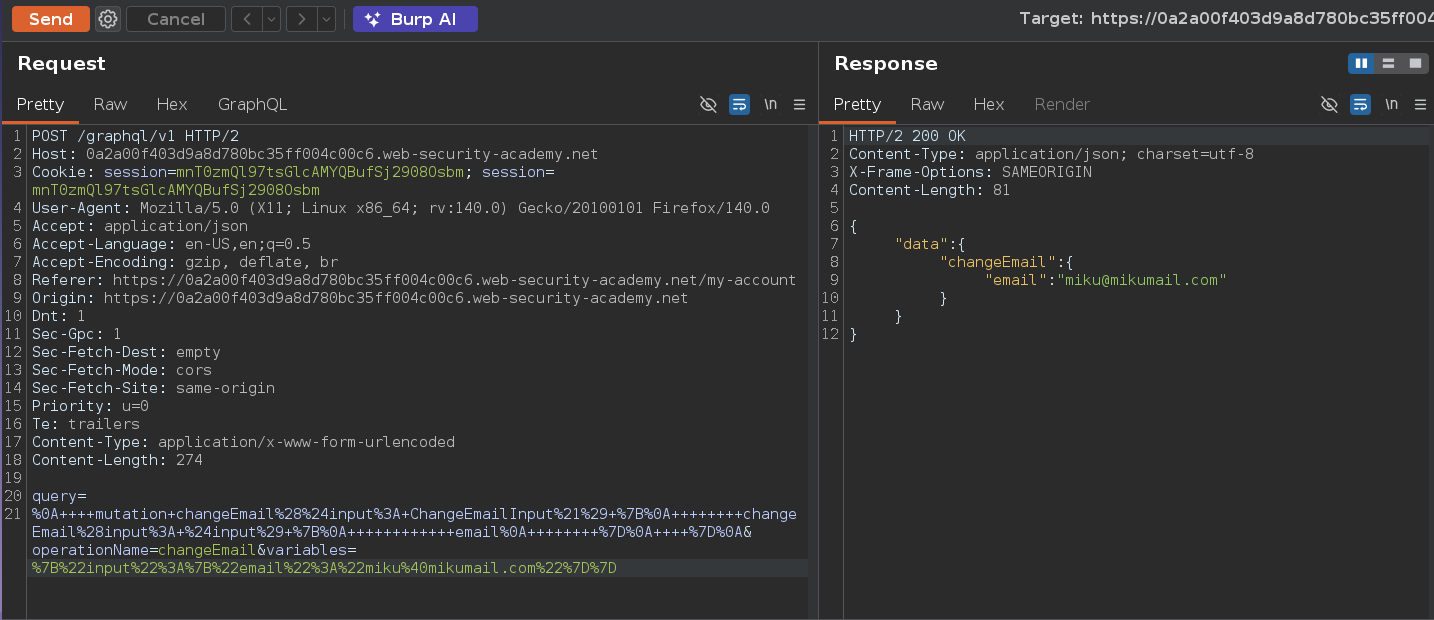Click the Content-Type urlencoded header in Request
This screenshot has height=620, width=1434.
243,442
